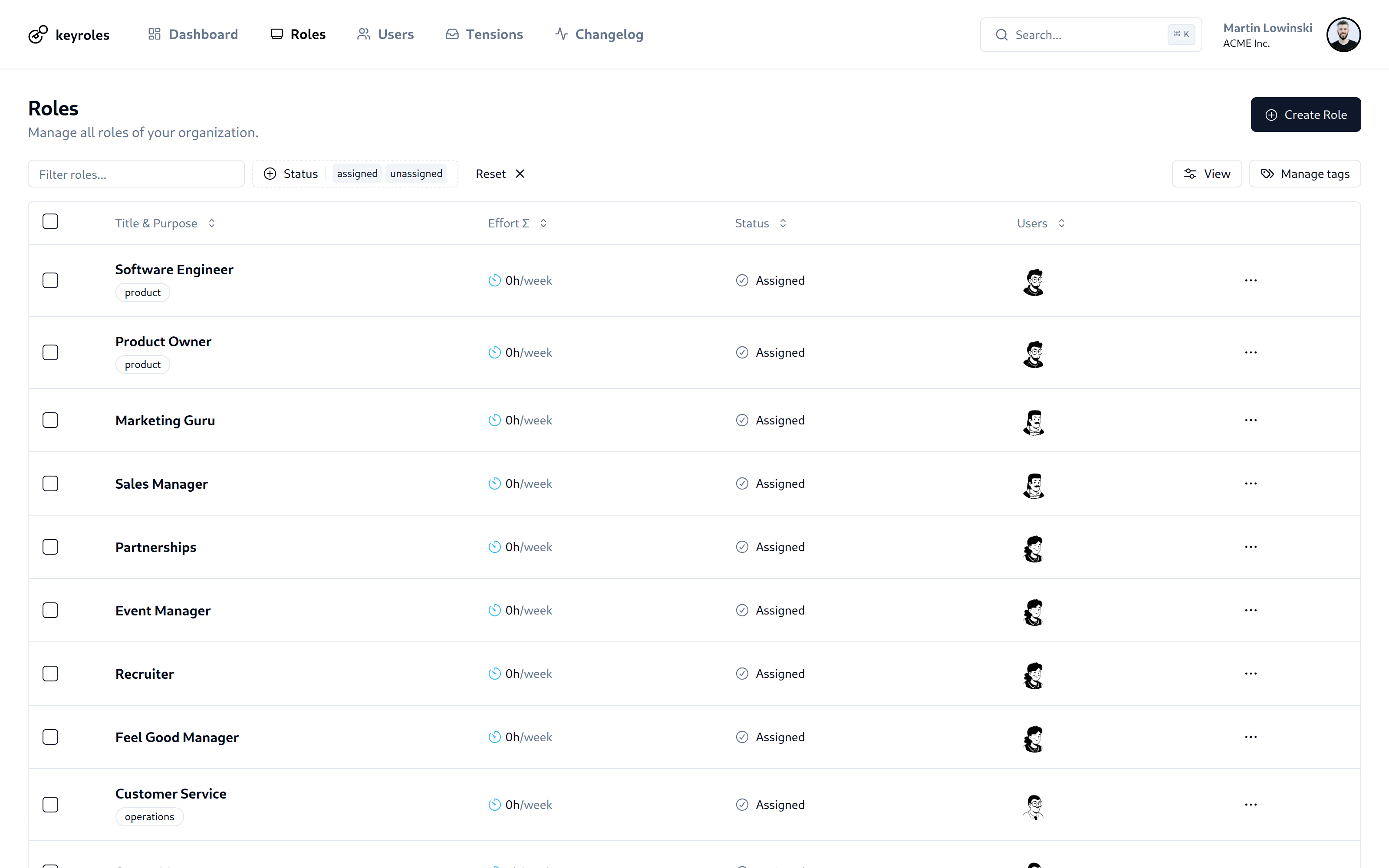The width and height of the screenshot is (1389, 868).
Task: Click the keyroles logo icon
Action: coord(38,34)
